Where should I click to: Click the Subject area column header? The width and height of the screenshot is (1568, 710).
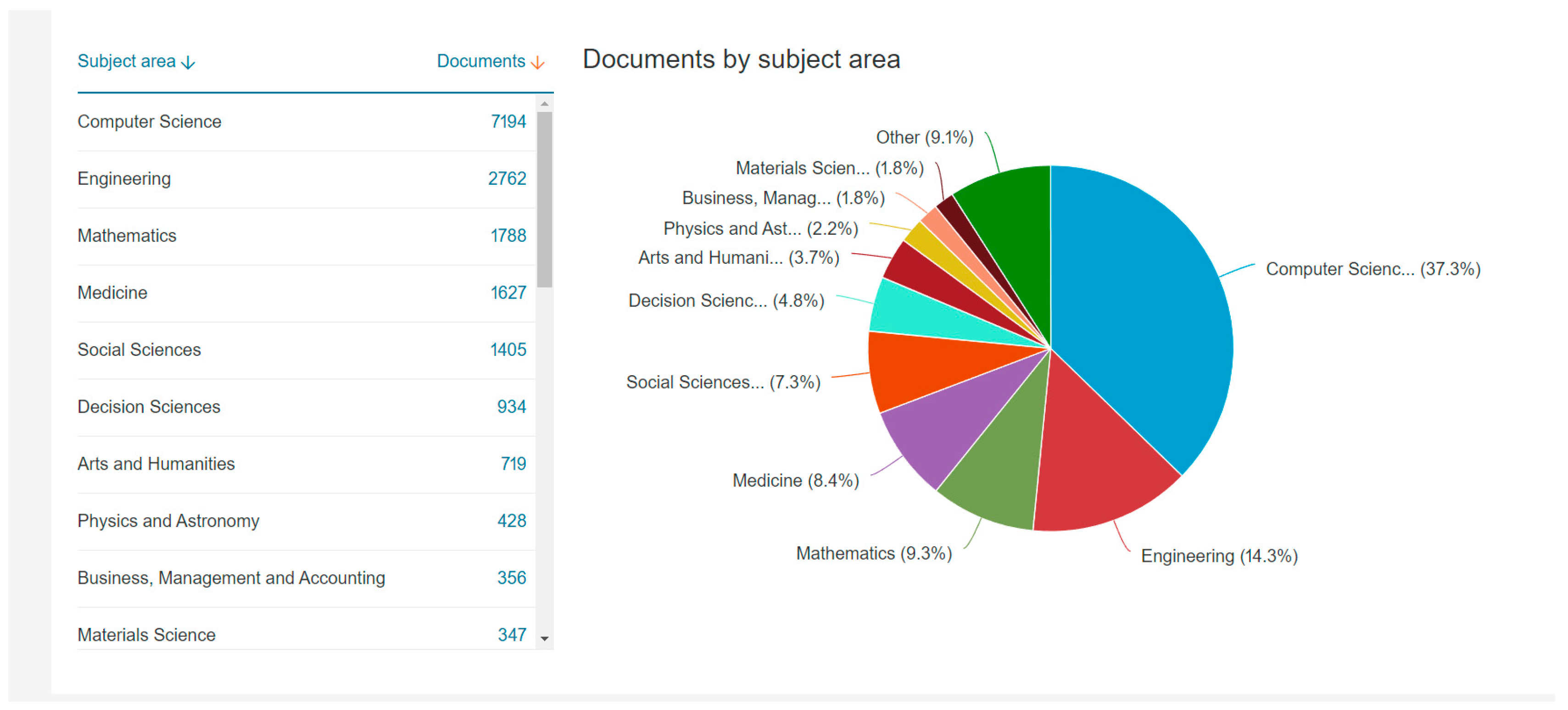point(127,61)
